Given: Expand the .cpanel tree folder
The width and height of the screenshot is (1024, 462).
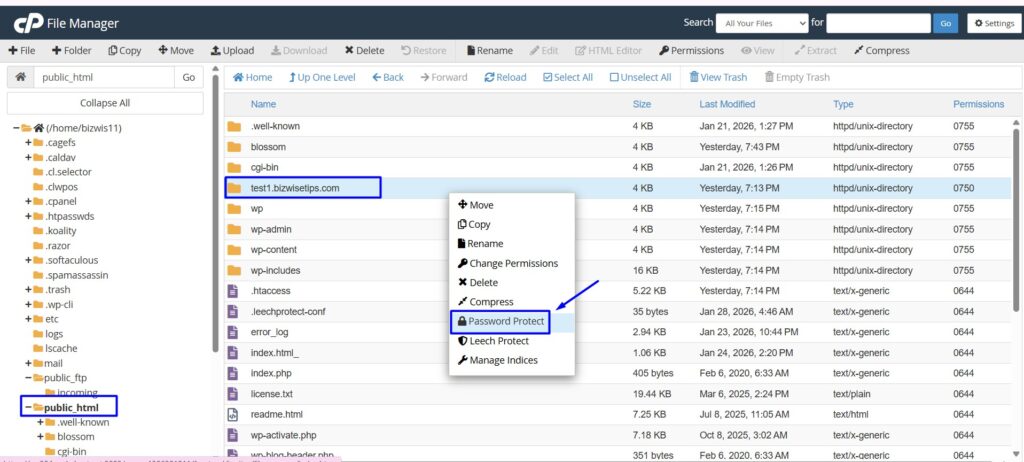Looking at the screenshot, I should (x=28, y=201).
